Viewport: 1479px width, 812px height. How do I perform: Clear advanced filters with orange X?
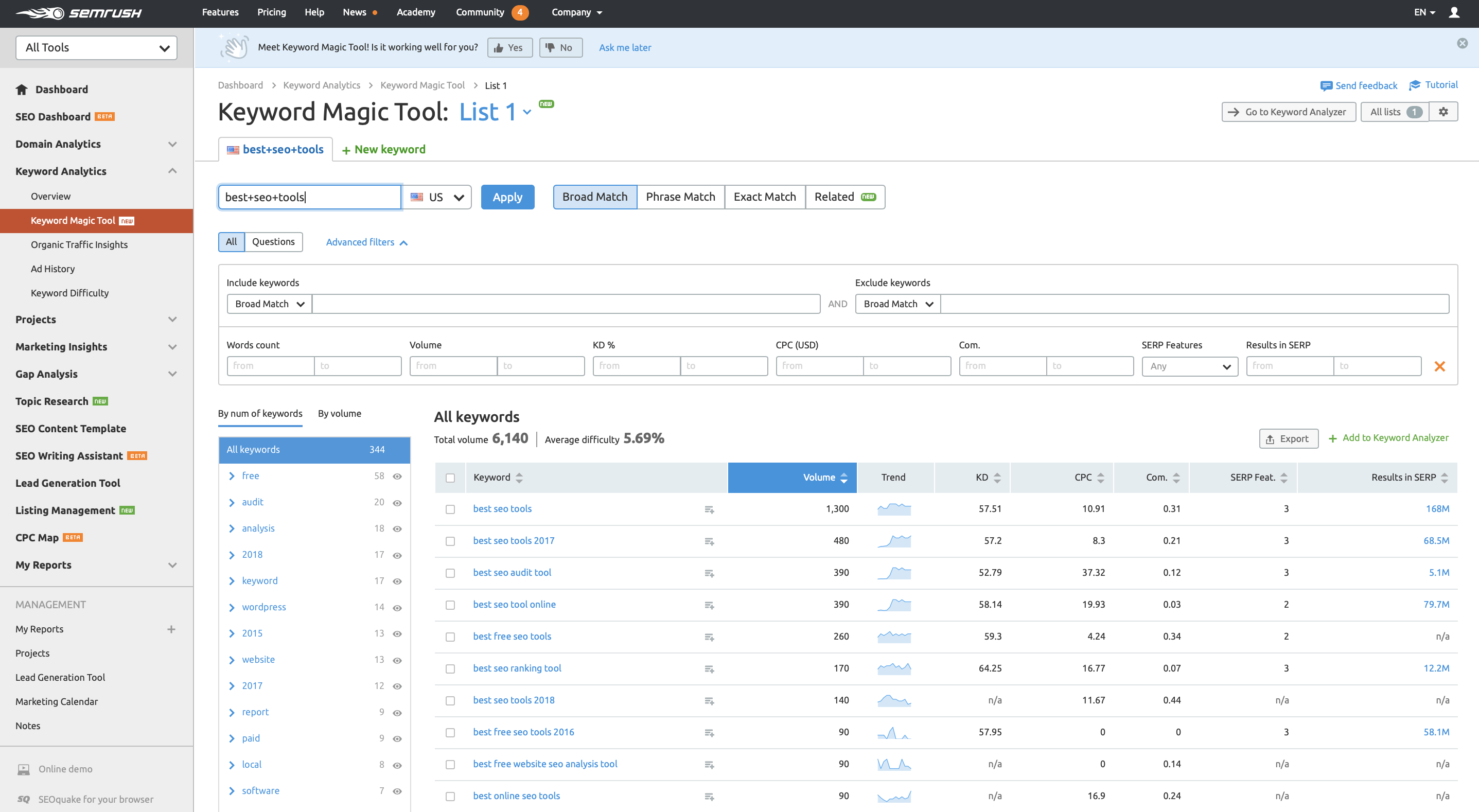(1439, 366)
